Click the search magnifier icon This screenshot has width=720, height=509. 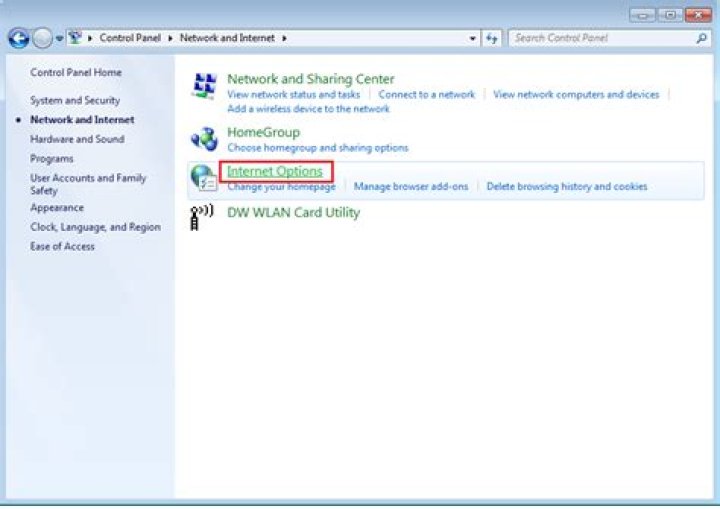701,38
